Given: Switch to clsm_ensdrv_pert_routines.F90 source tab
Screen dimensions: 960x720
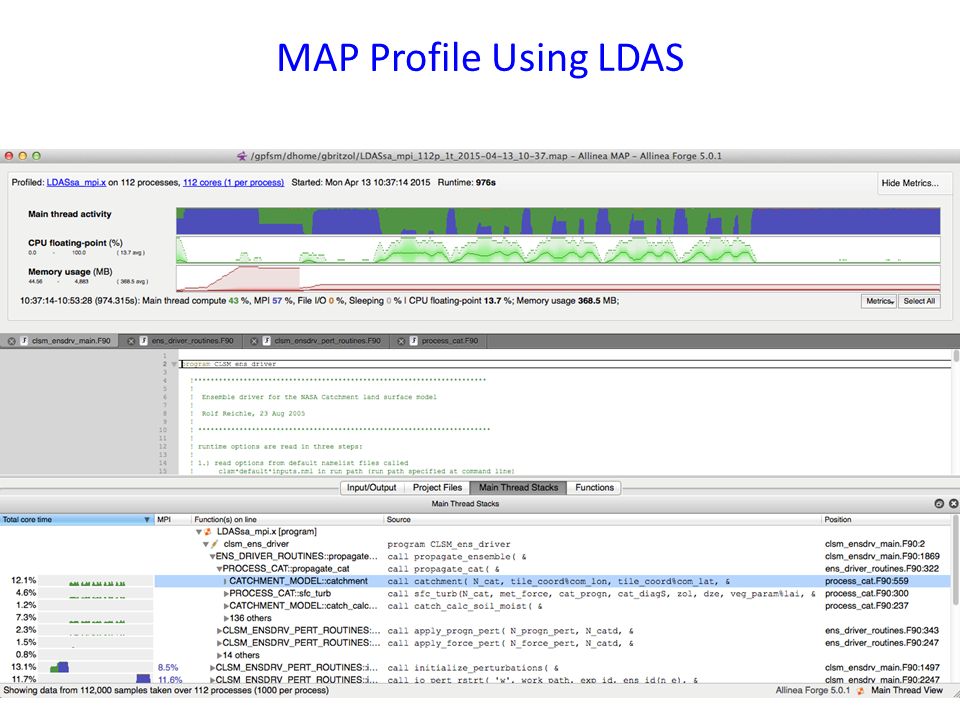Looking at the screenshot, I should click(316, 341).
